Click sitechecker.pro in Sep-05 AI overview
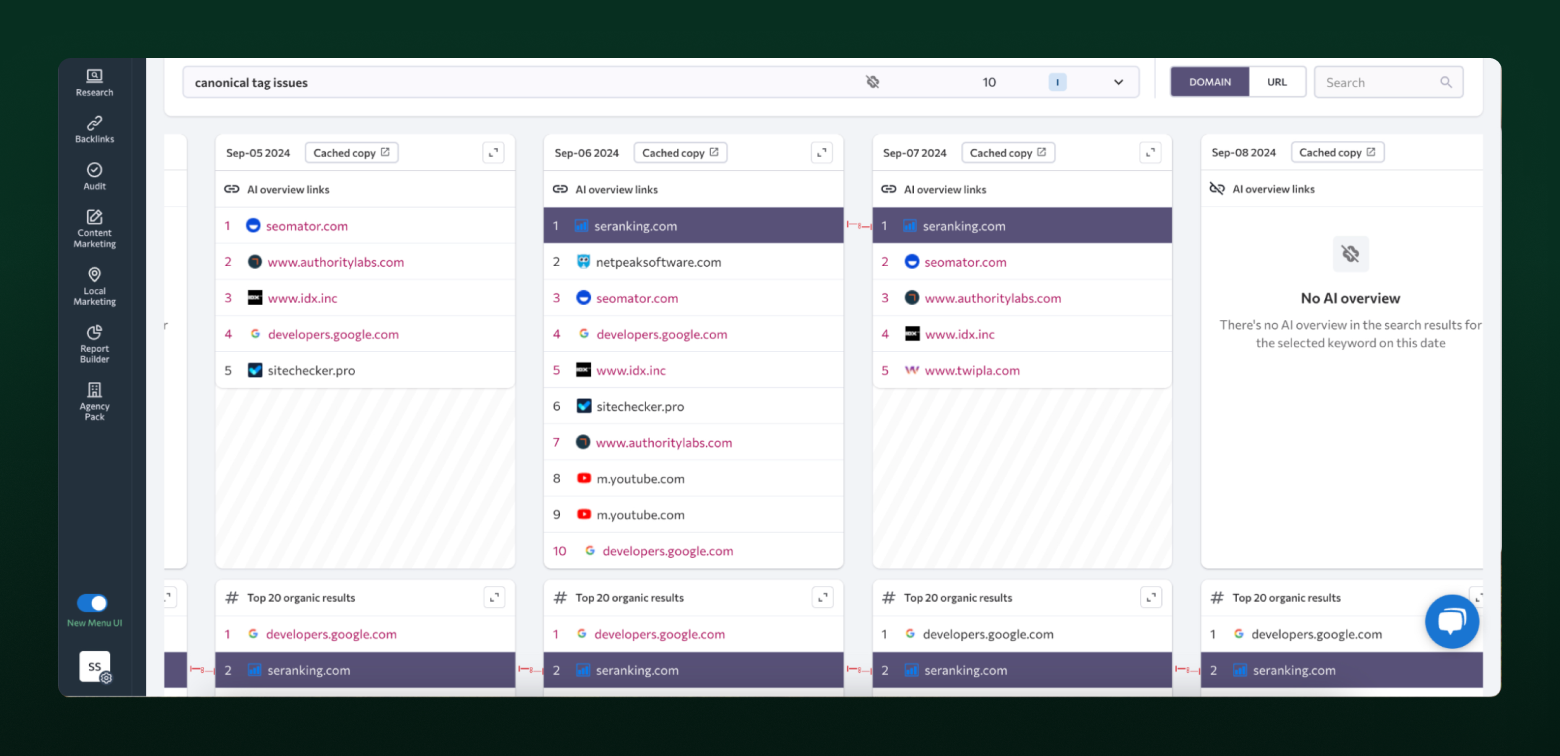 point(311,370)
